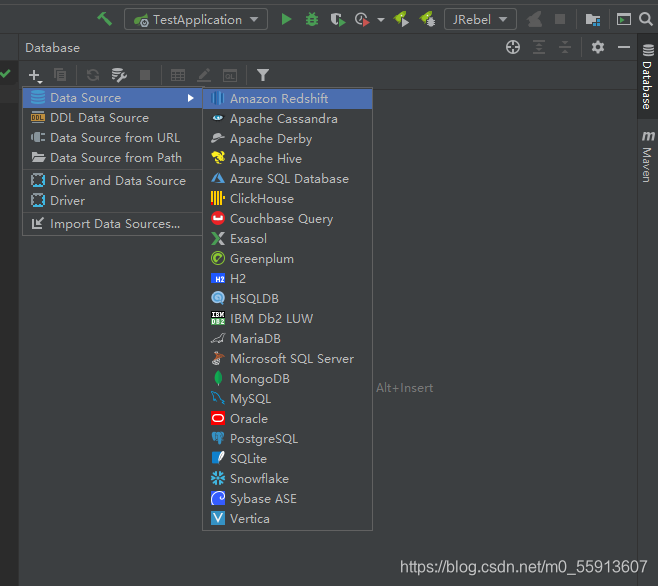
Task: Open Data Source Properties wrench icon
Action: pos(119,75)
